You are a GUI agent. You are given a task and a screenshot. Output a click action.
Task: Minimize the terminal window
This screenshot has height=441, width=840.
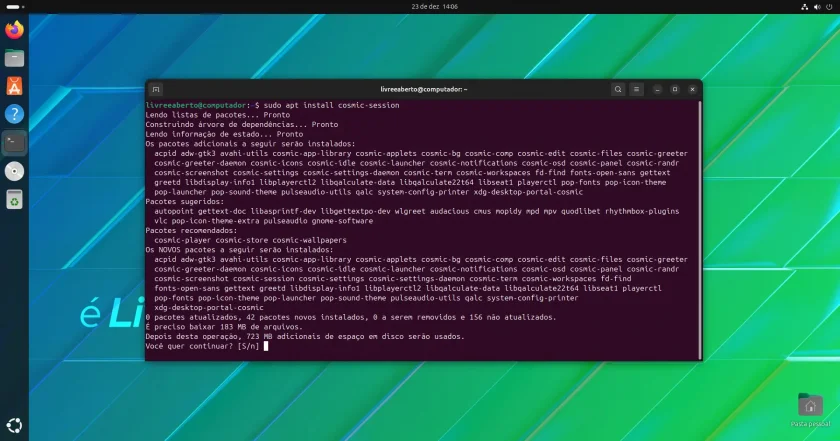tap(657, 89)
